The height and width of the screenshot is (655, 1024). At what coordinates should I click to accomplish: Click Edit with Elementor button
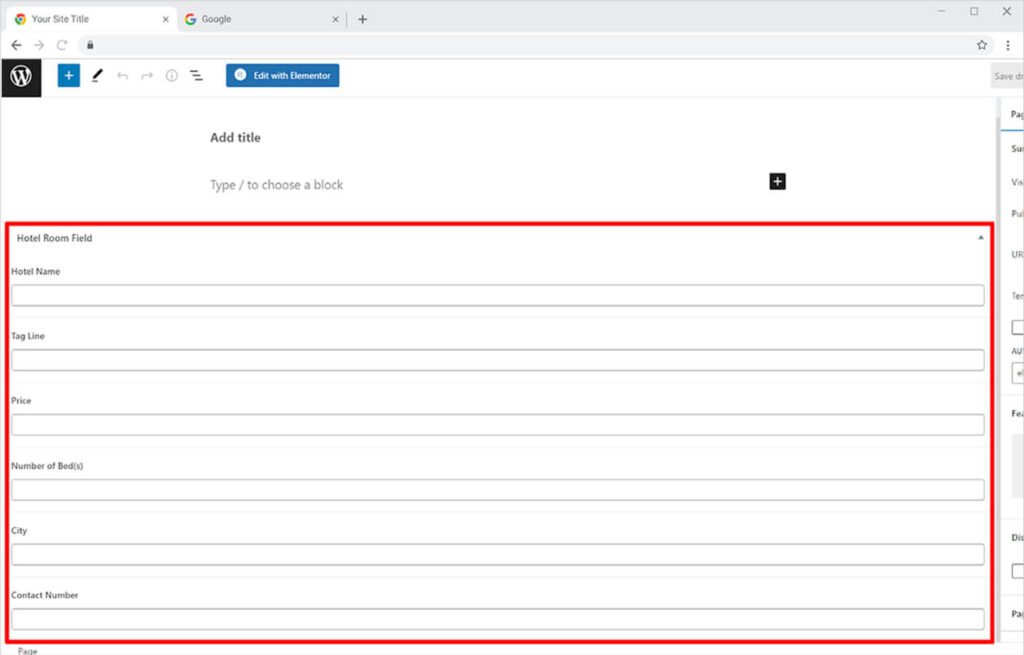tap(282, 76)
